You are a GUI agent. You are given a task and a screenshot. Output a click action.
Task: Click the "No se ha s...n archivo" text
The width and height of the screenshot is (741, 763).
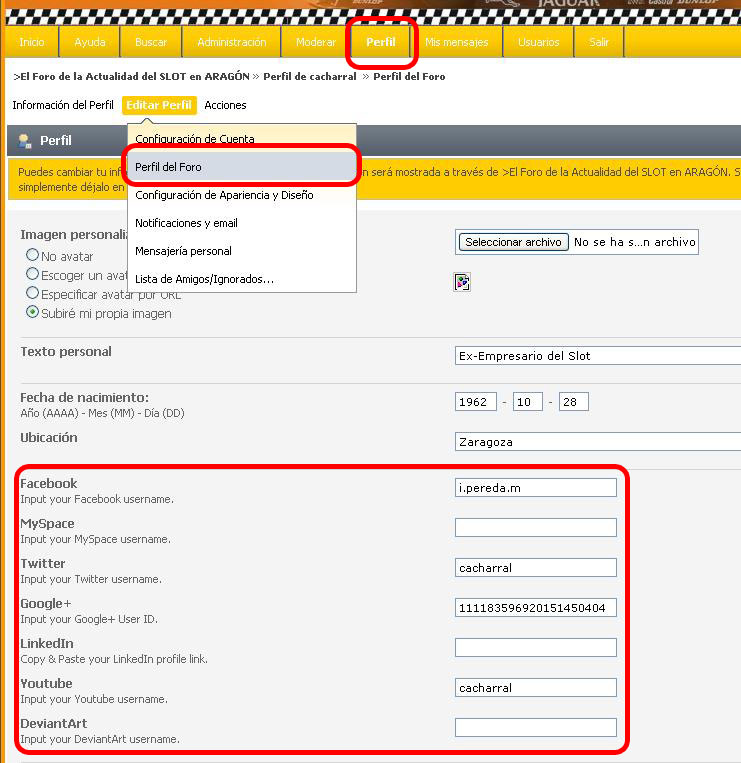(x=634, y=242)
